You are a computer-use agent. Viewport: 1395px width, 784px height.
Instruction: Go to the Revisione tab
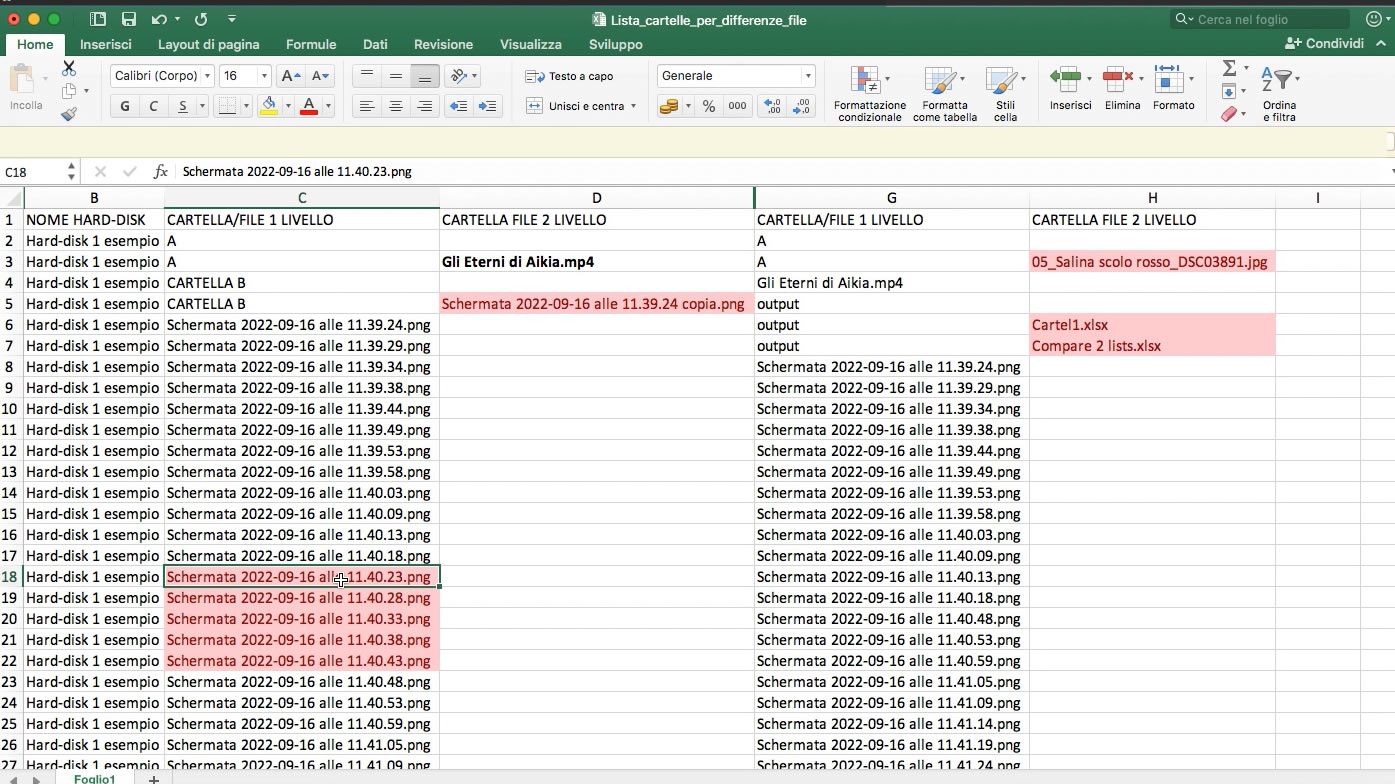(x=443, y=44)
